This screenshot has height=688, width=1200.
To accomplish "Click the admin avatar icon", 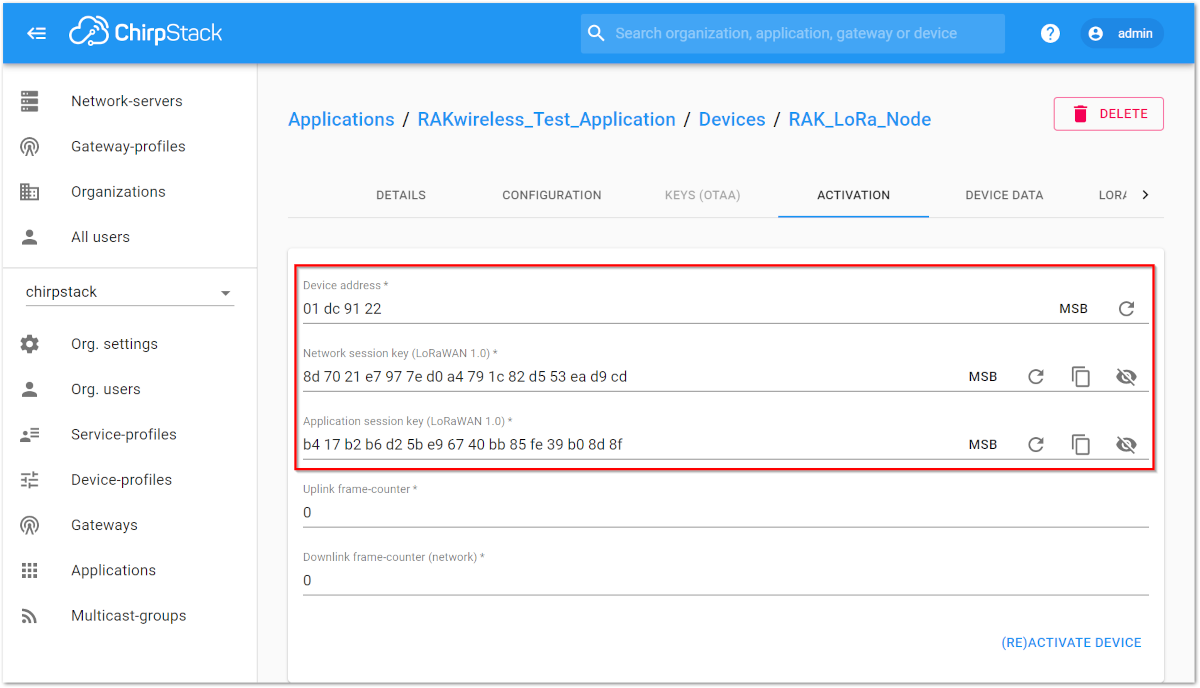I will pyautogui.click(x=1096, y=33).
